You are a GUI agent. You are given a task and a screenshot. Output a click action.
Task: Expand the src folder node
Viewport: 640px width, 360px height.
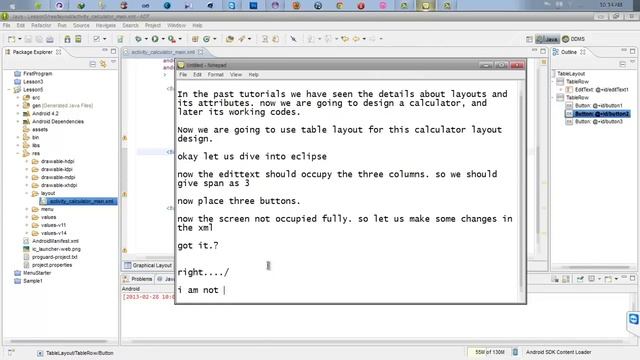(x=18, y=98)
